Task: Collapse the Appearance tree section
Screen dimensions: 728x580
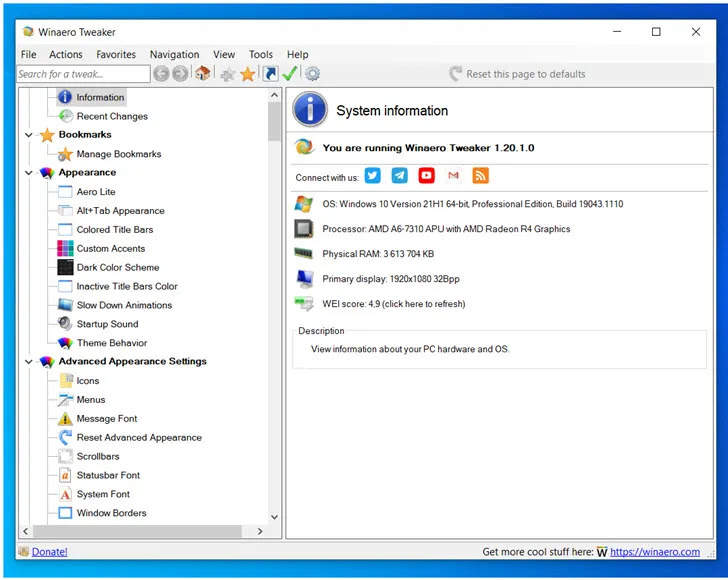Action: [29, 173]
